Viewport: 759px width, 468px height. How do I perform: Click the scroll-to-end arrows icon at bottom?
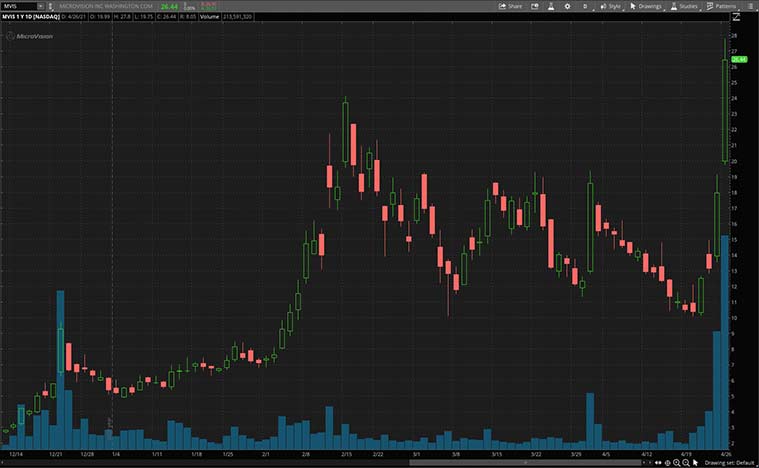point(658,463)
